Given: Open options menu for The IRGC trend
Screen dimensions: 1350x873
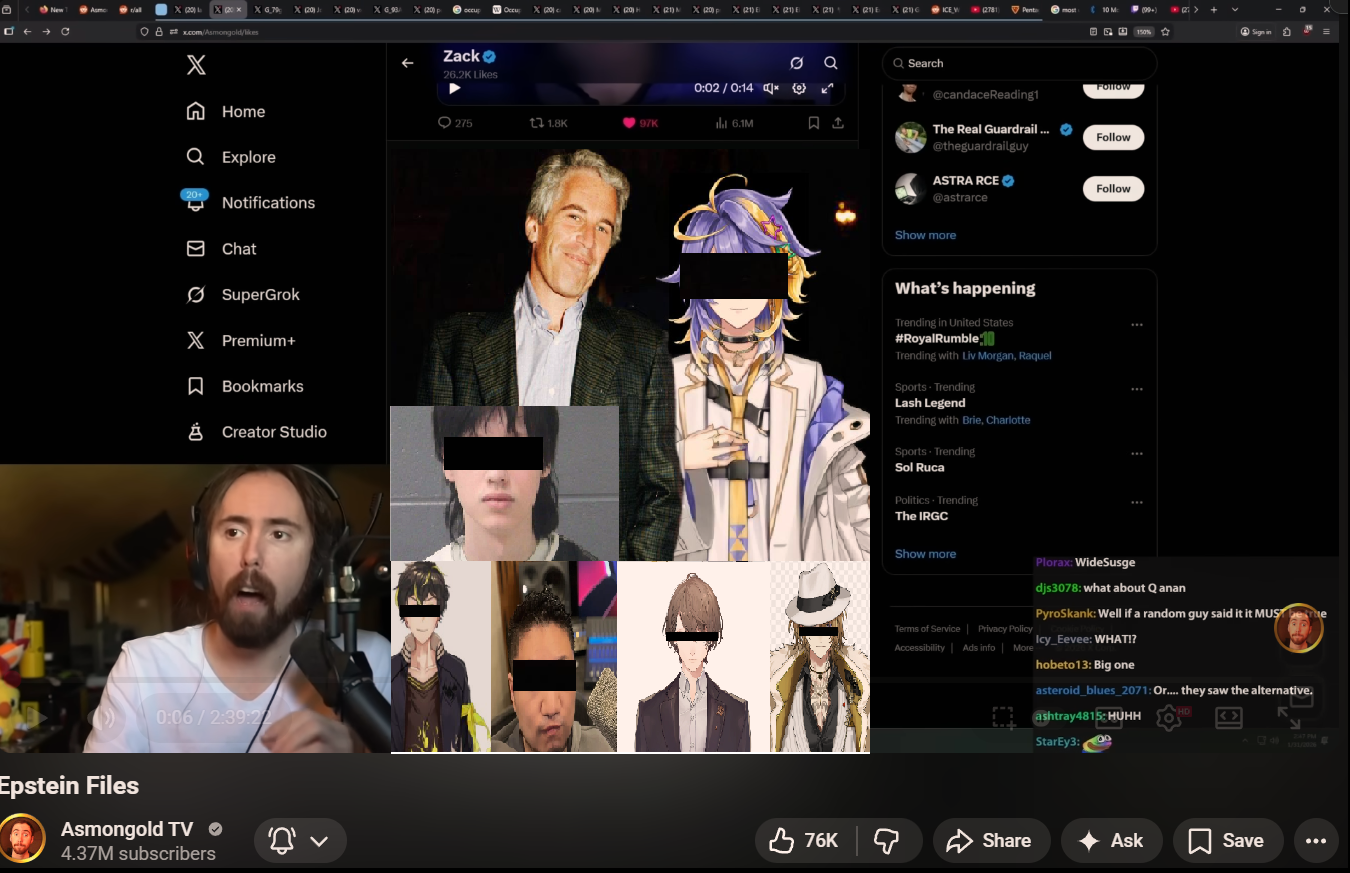Looking at the screenshot, I should pyautogui.click(x=1136, y=502).
